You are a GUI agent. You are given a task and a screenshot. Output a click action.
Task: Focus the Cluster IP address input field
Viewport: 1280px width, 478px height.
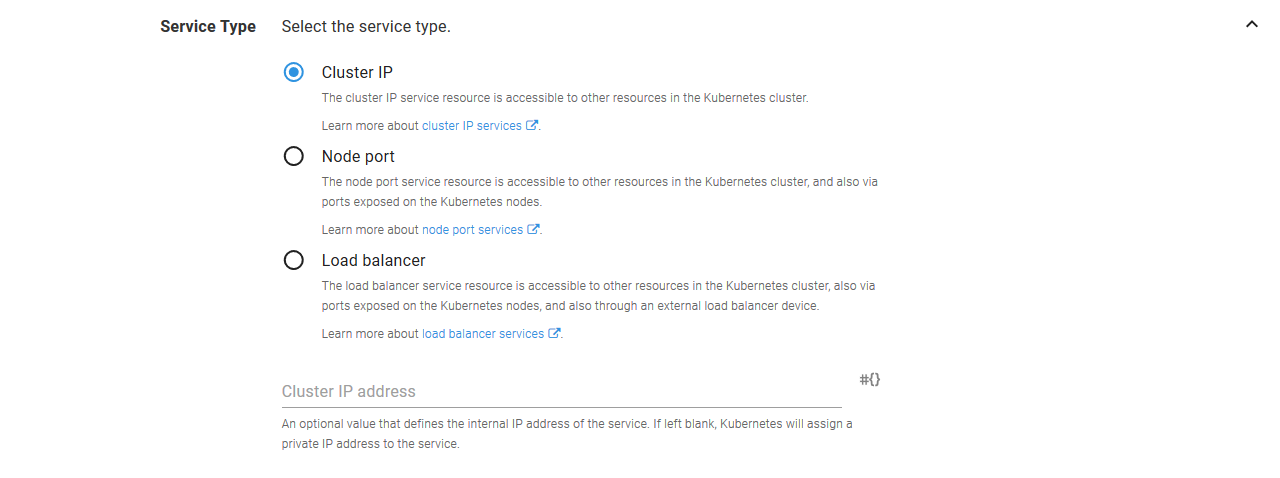click(x=561, y=391)
